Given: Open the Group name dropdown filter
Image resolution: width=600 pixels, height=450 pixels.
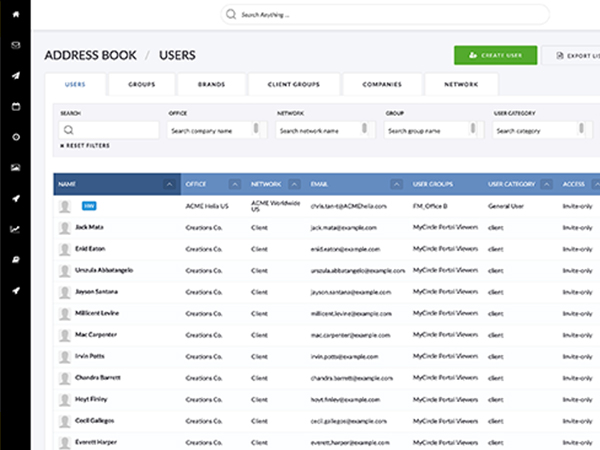Looking at the screenshot, I should 434,130.
